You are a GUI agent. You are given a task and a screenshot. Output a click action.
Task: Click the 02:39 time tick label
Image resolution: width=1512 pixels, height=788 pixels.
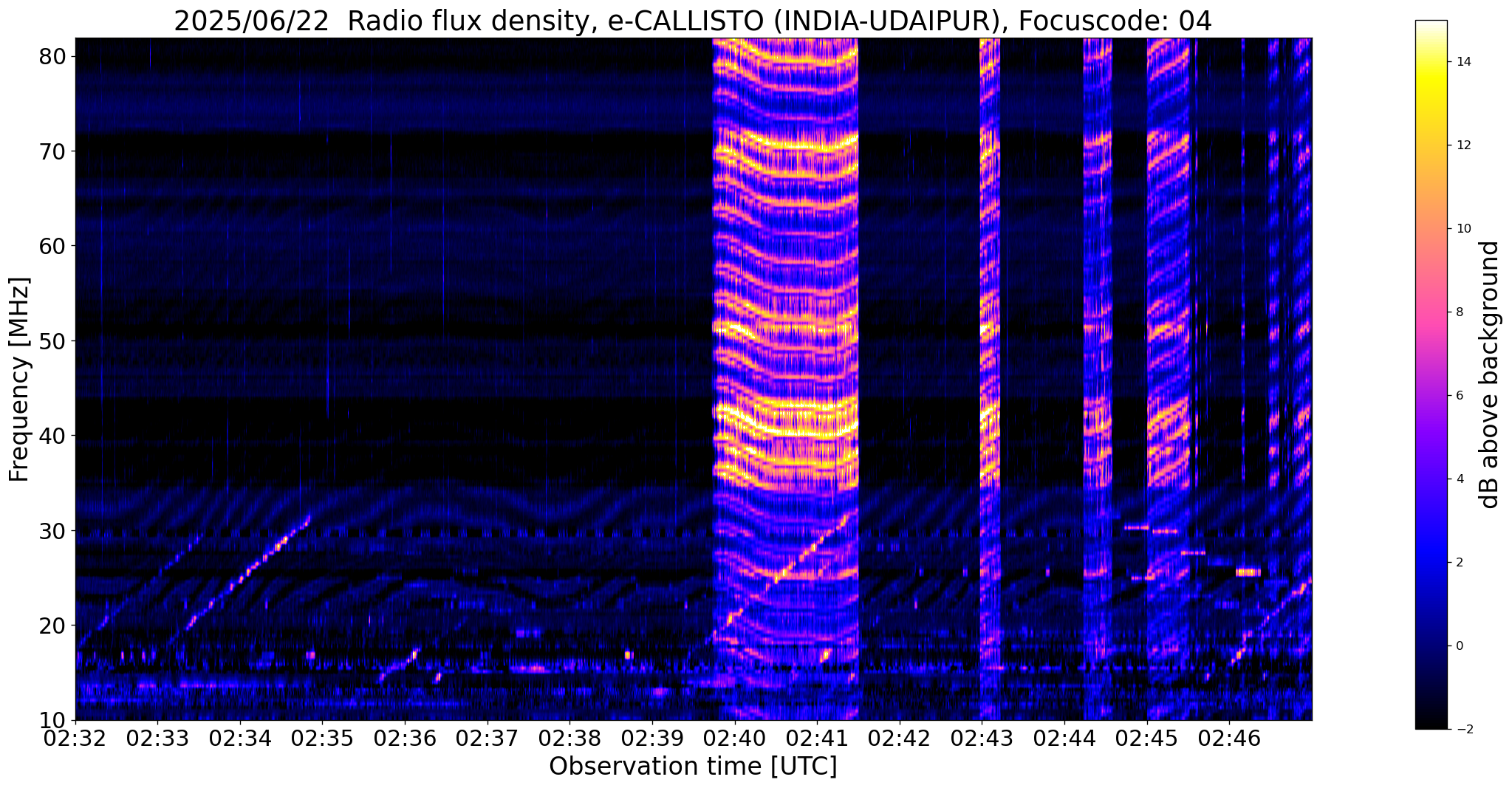point(652,738)
